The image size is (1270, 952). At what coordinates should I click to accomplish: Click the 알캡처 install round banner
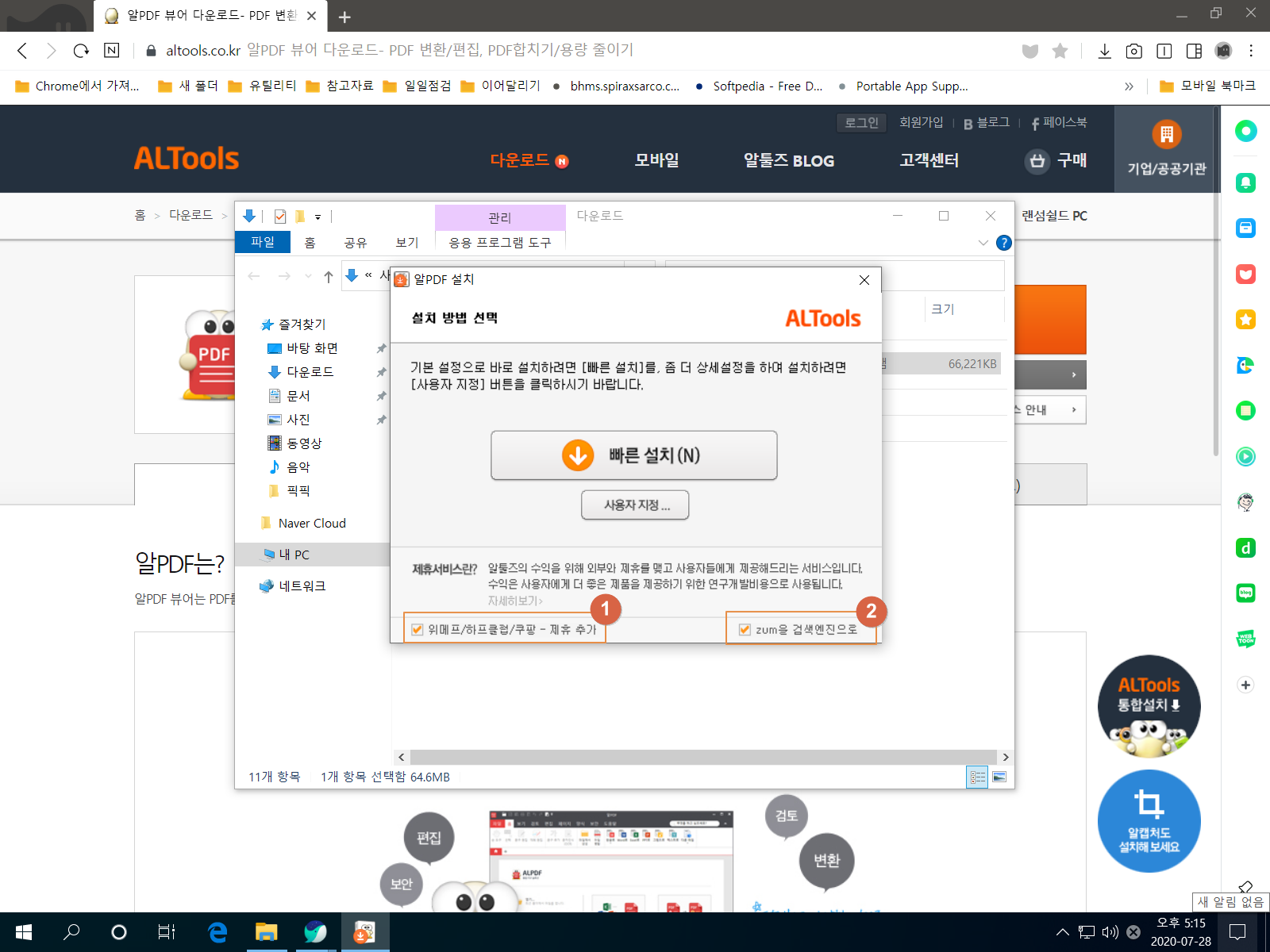[1149, 821]
